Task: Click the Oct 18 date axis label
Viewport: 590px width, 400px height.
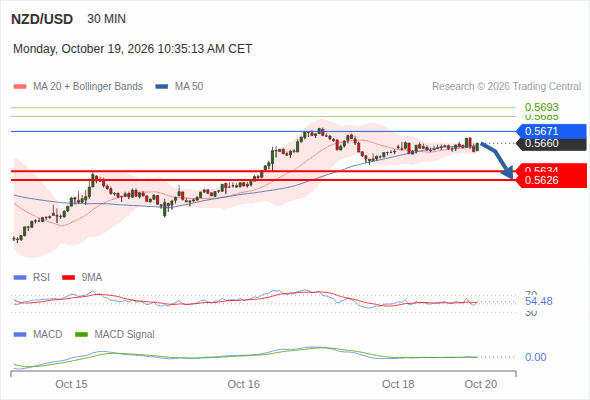Action: pyautogui.click(x=398, y=384)
